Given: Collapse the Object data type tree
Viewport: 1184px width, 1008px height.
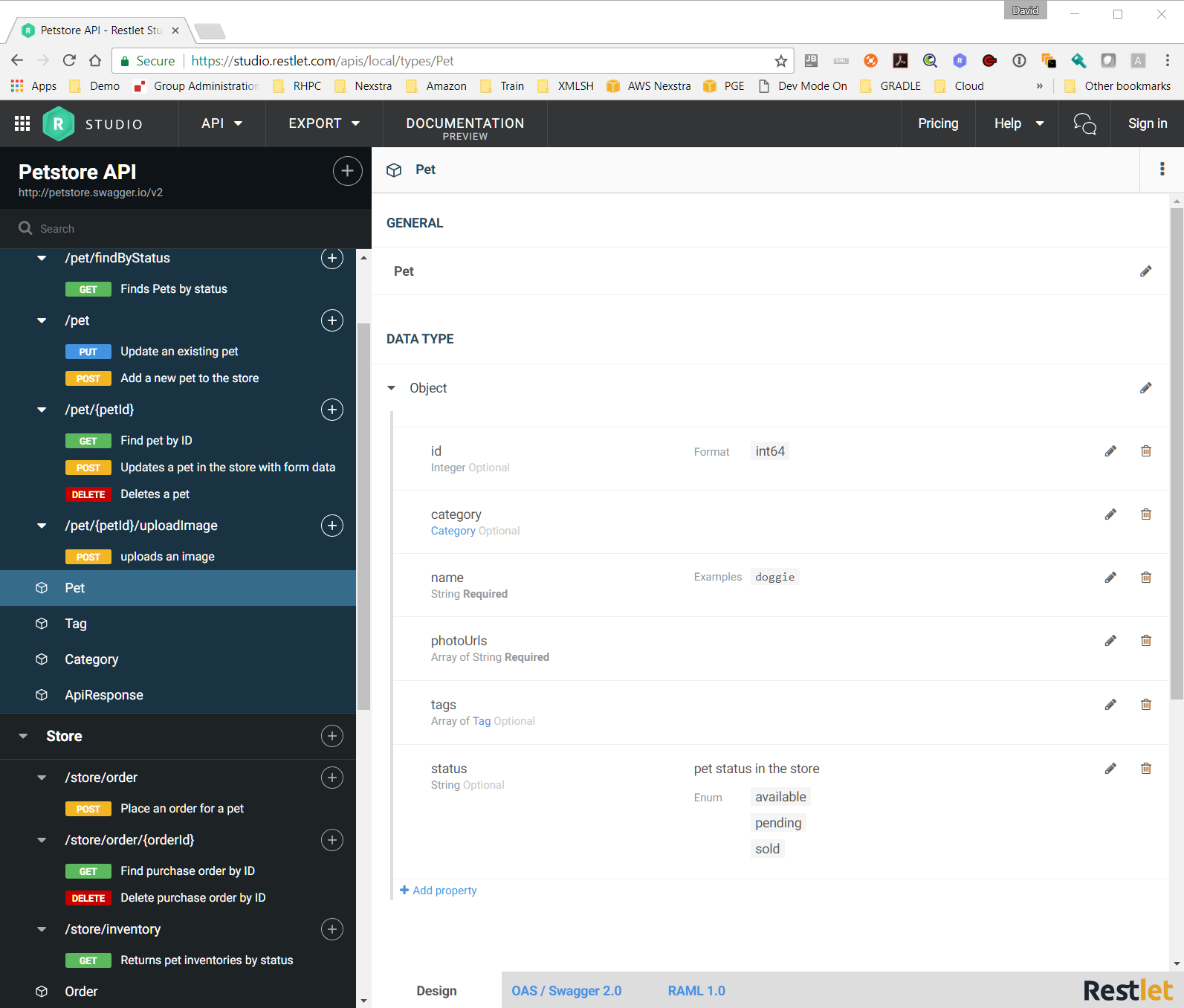Looking at the screenshot, I should click(392, 388).
